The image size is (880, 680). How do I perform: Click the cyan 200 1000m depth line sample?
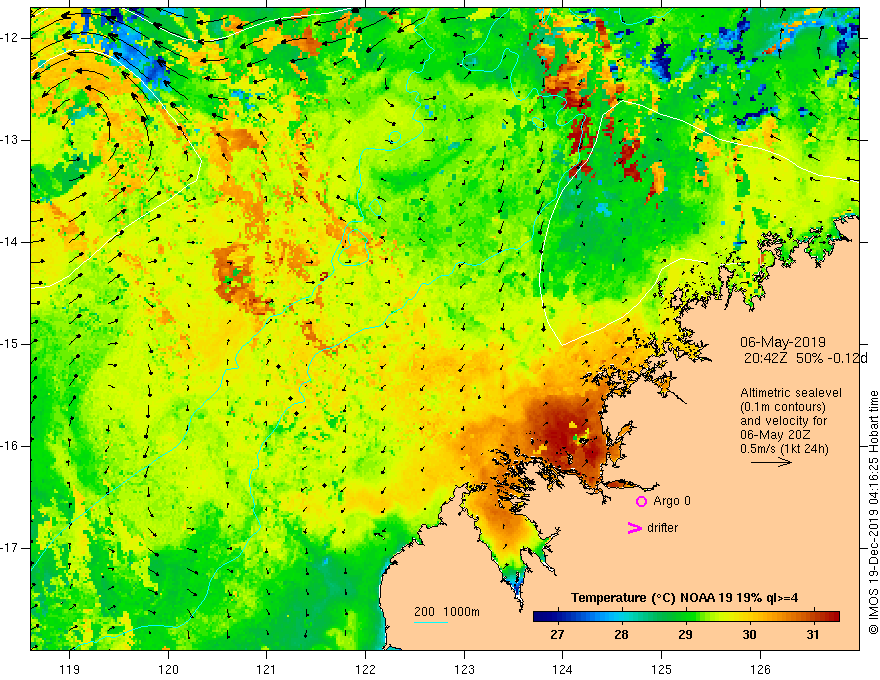tap(430, 622)
